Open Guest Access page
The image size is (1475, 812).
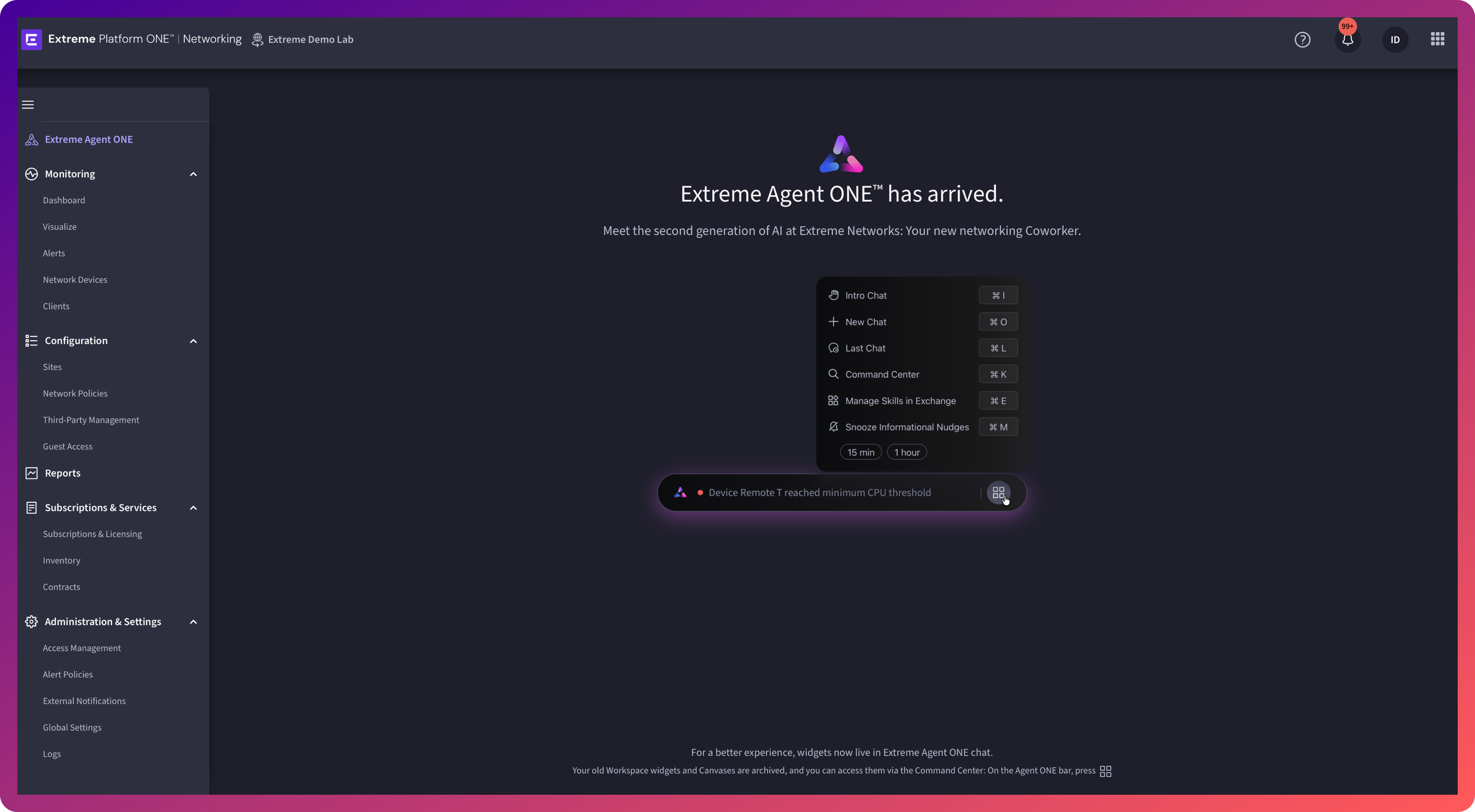click(68, 446)
